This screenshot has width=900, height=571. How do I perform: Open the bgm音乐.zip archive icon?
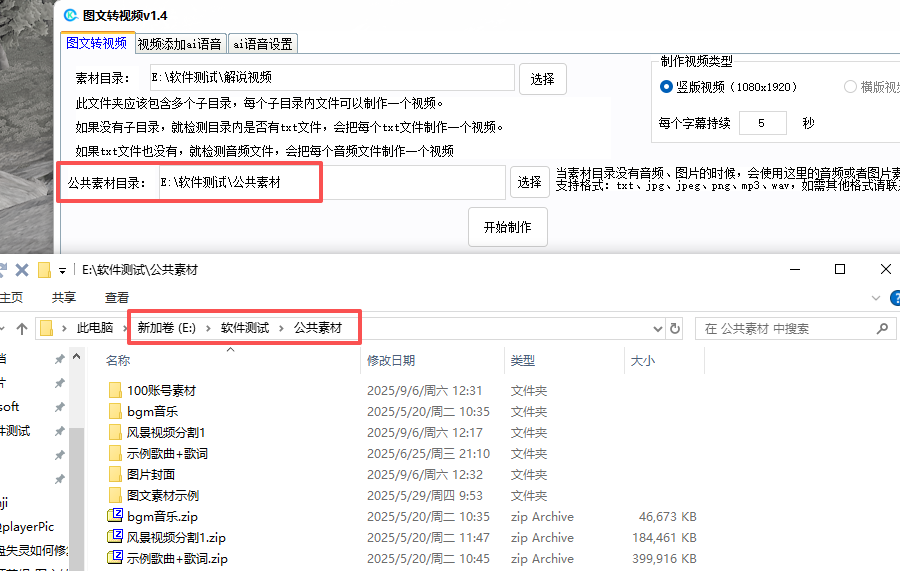[x=115, y=517]
